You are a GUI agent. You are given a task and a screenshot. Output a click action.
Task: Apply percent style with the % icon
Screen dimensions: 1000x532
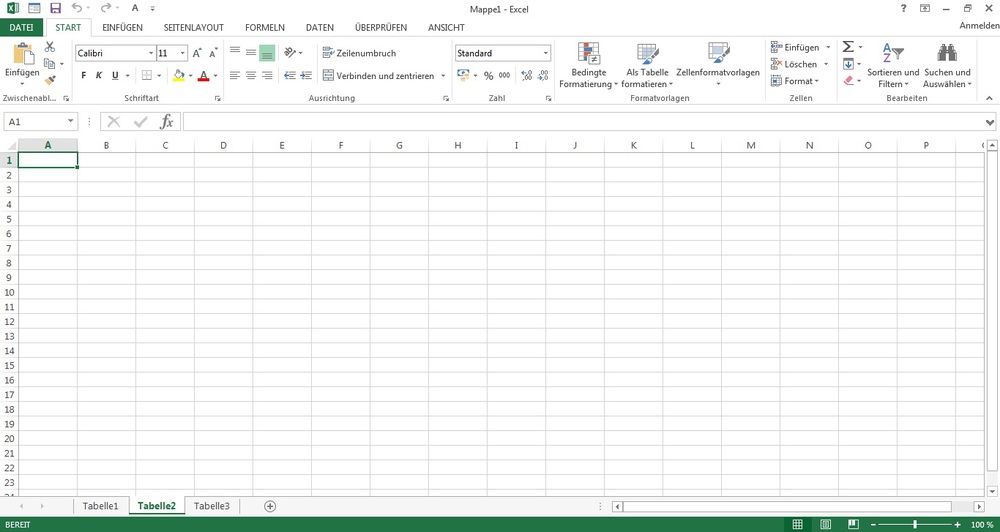488,76
